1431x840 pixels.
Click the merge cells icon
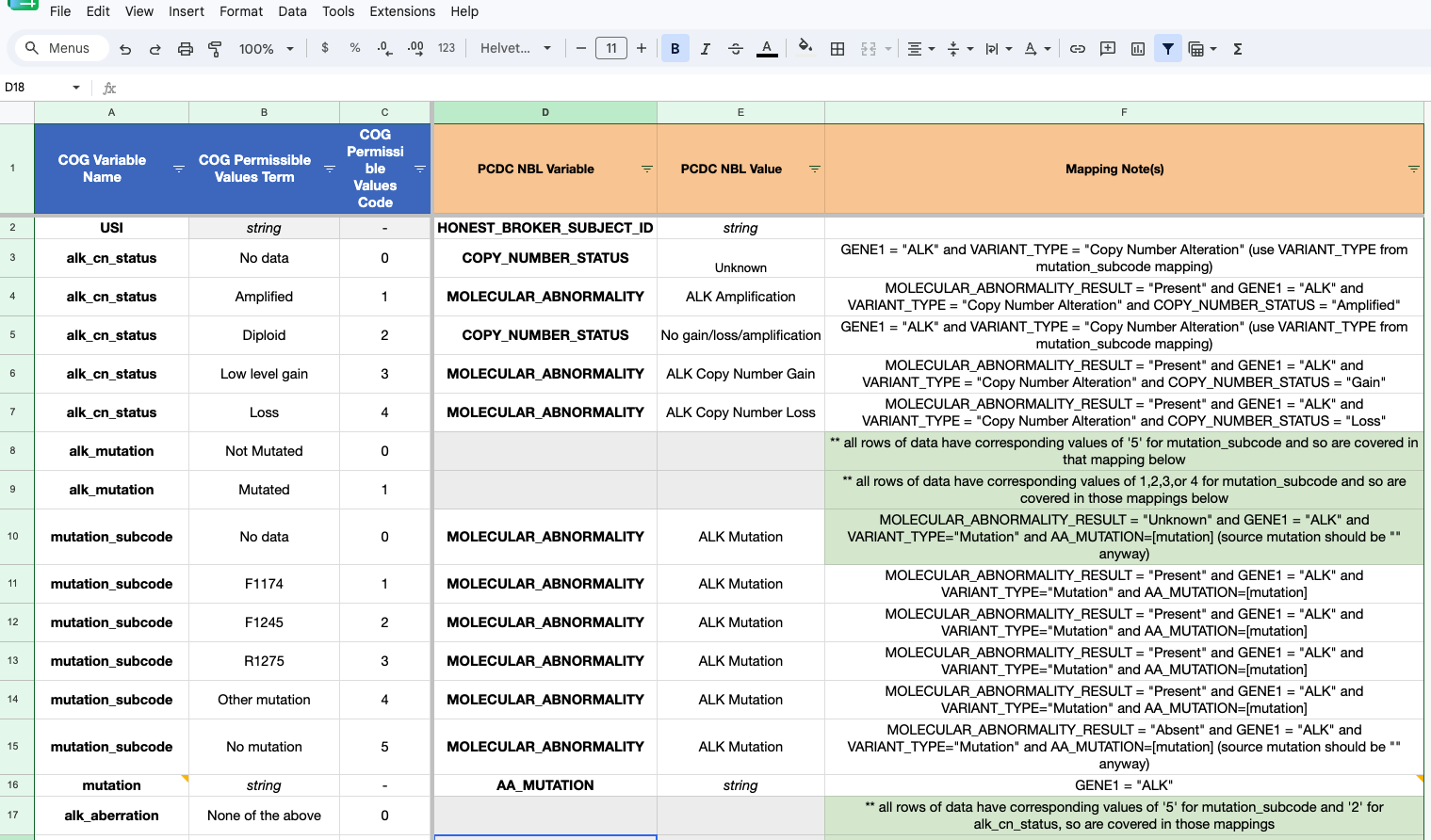pyautogui.click(x=869, y=49)
